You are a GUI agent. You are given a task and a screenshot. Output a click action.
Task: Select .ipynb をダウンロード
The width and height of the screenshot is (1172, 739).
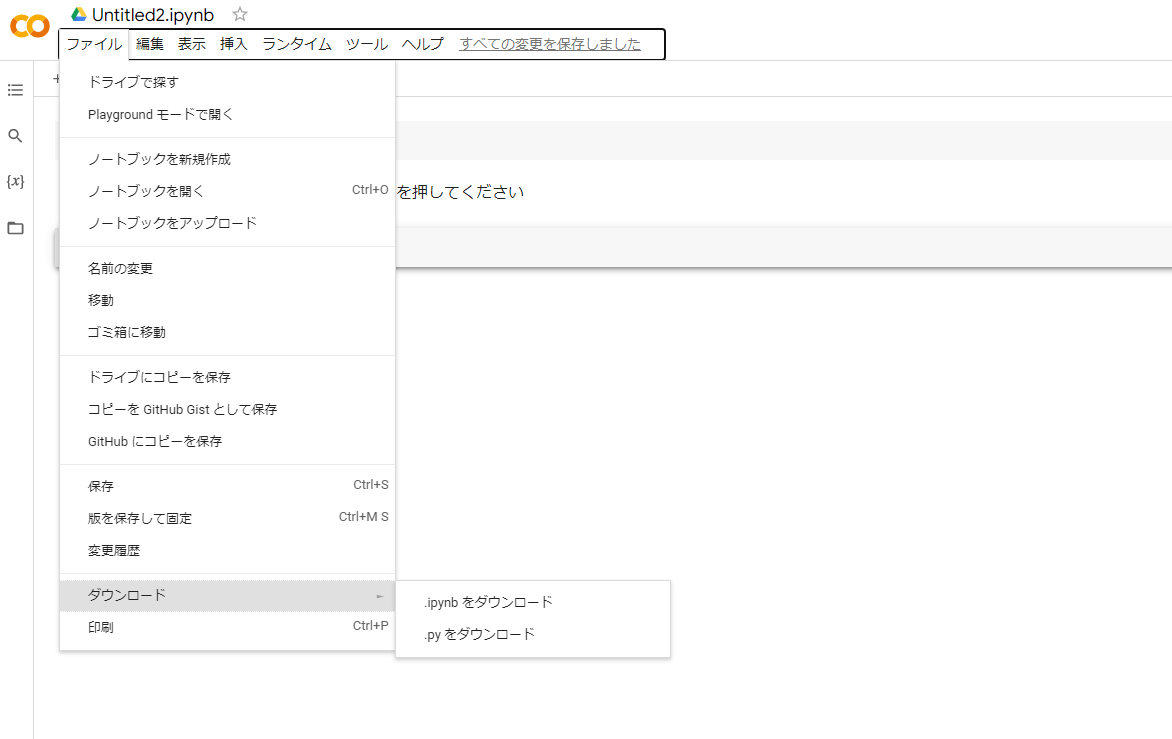488,602
